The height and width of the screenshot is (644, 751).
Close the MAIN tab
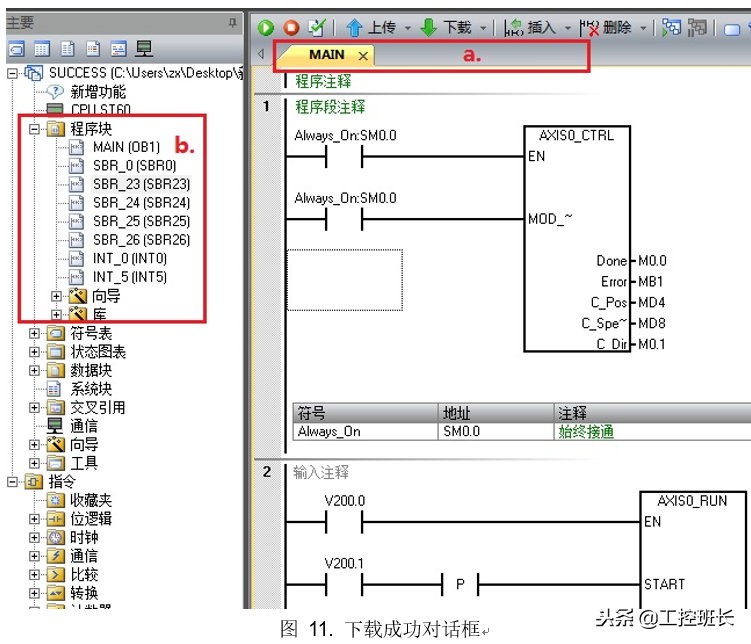363,56
